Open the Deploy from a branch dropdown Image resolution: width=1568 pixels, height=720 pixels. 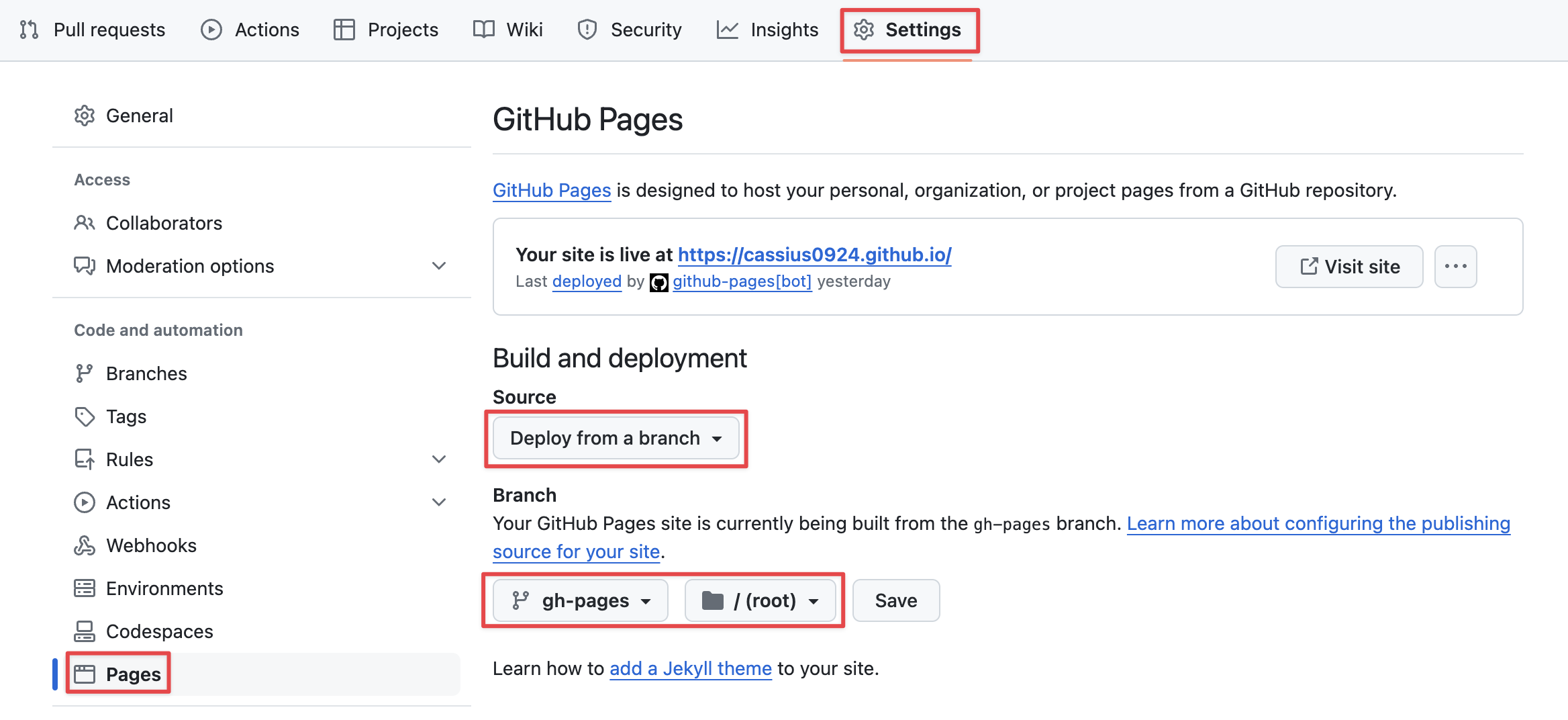[616, 438]
